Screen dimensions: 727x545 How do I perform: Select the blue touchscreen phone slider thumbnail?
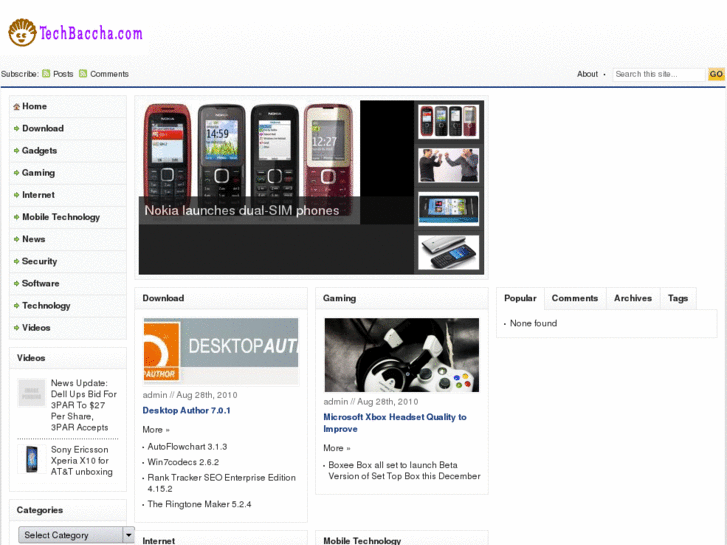pos(448,209)
